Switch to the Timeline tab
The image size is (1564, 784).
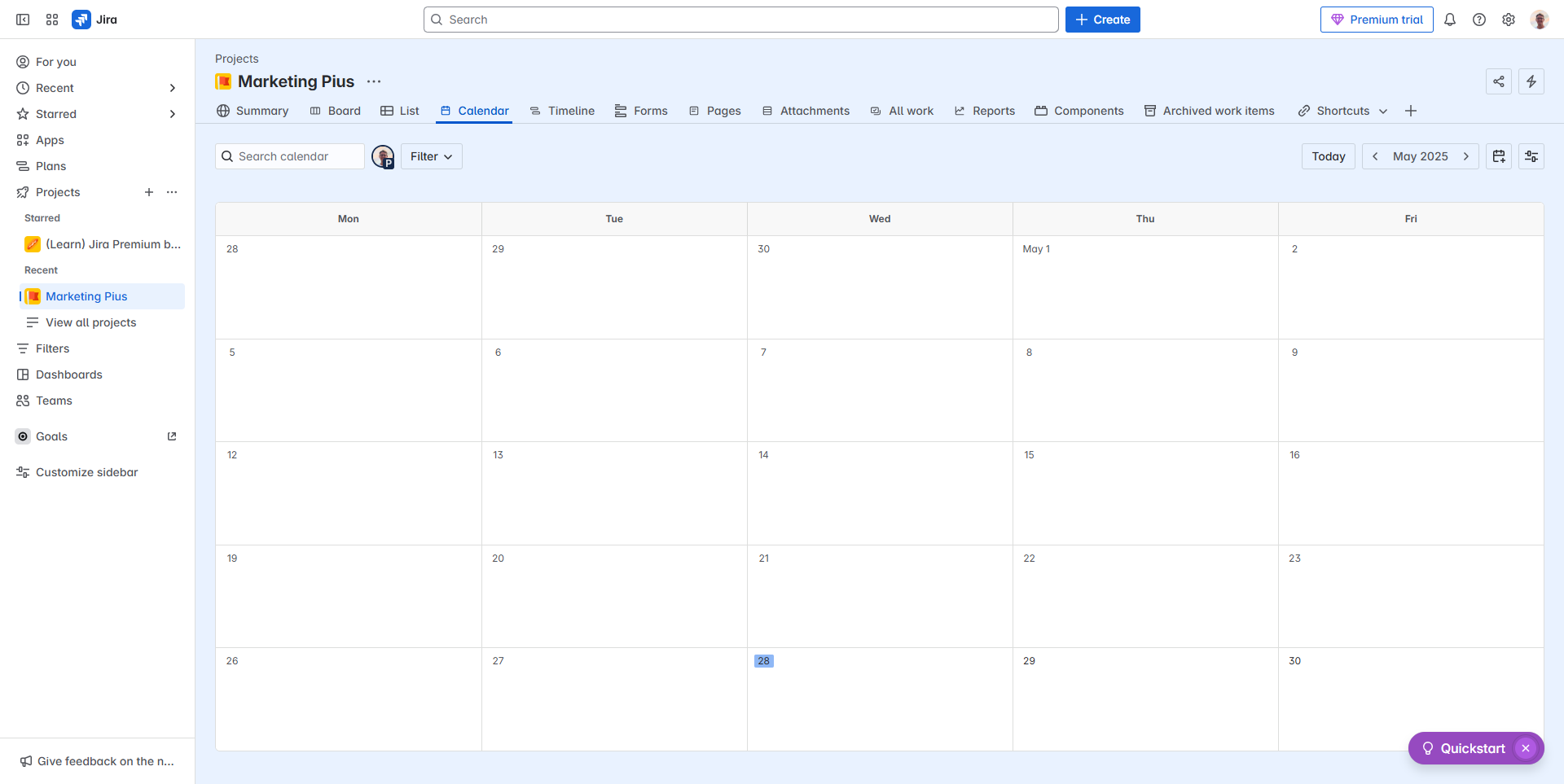pos(562,111)
